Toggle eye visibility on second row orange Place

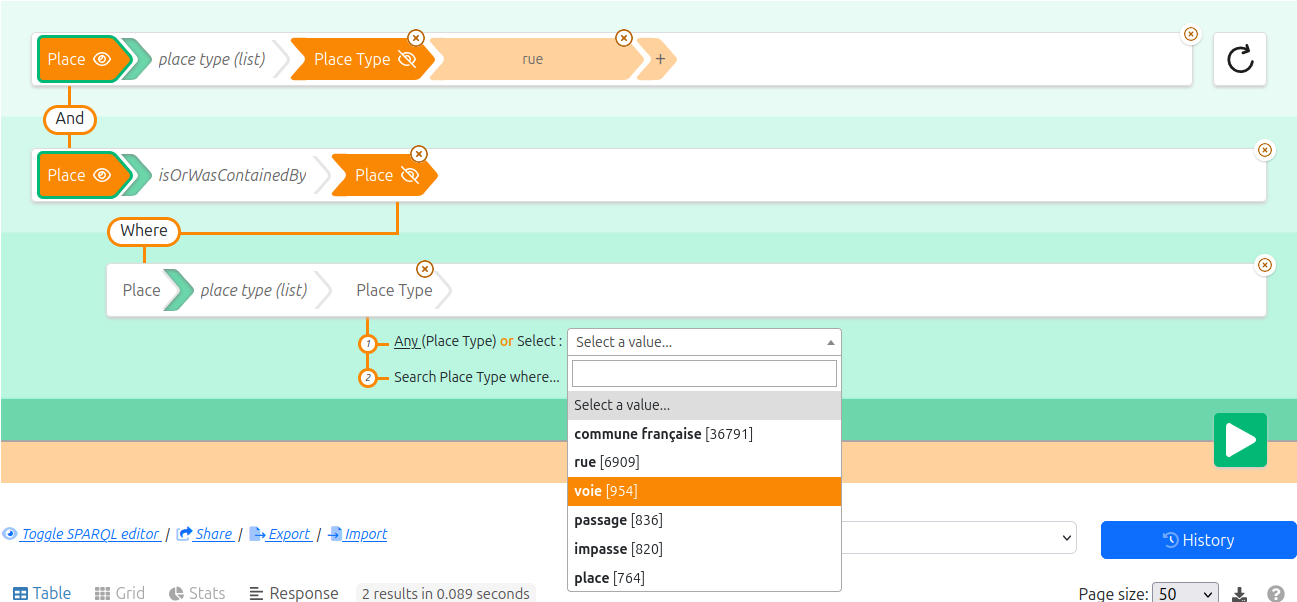pyautogui.click(x=101, y=175)
